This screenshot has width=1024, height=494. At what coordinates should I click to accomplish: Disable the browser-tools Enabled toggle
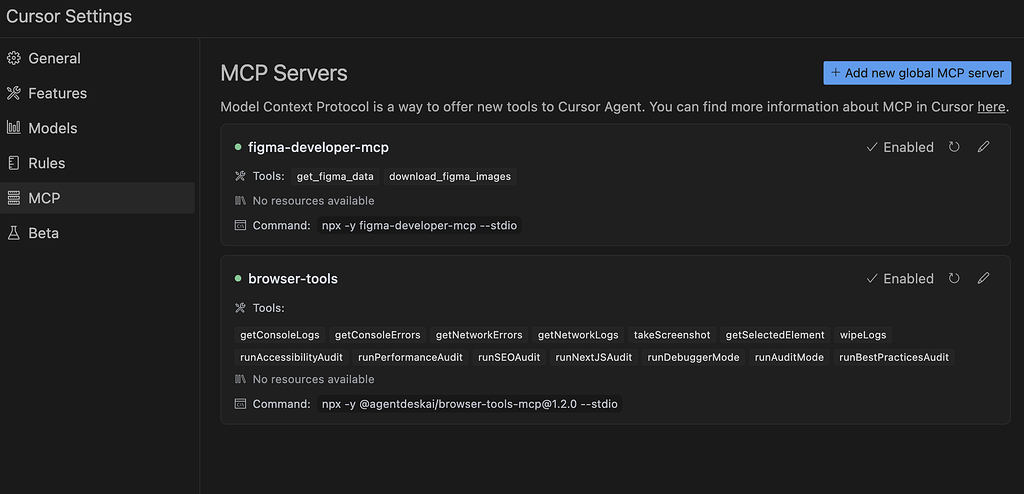coord(899,279)
